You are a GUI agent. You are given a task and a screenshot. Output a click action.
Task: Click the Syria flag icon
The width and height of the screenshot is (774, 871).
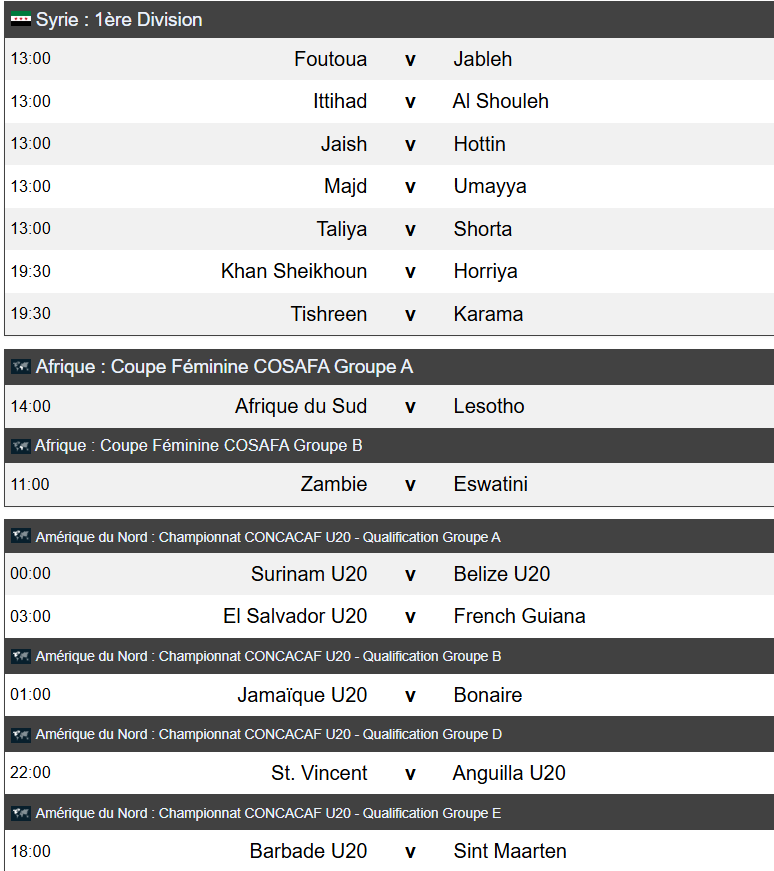tap(21, 19)
